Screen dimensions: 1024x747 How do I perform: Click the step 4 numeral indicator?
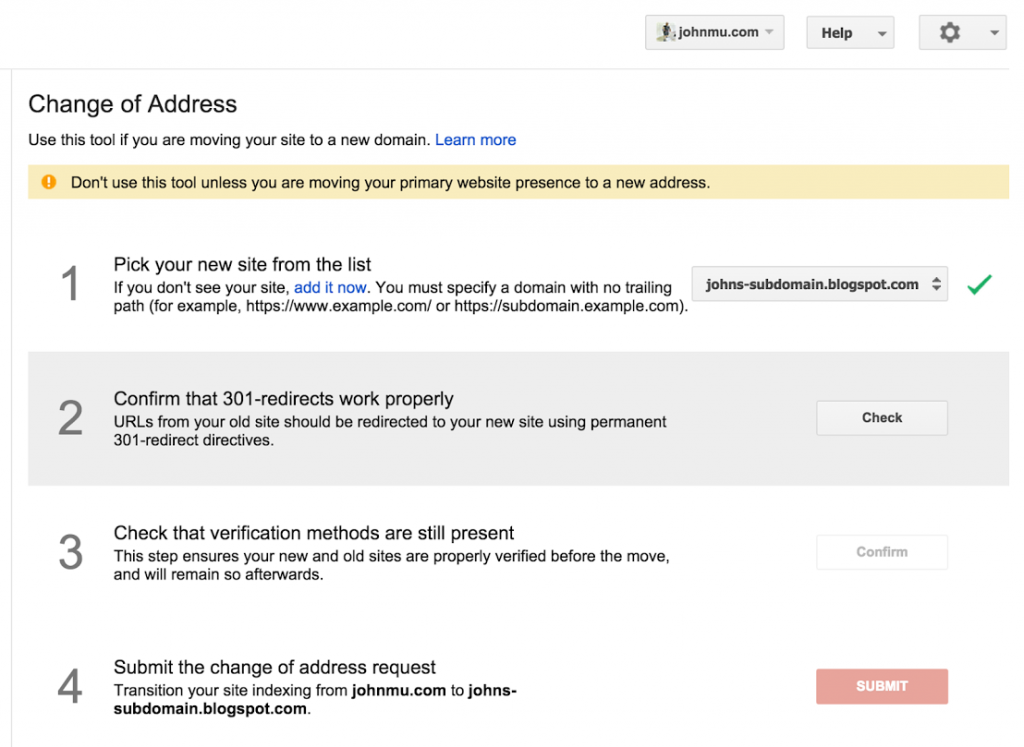(70, 686)
